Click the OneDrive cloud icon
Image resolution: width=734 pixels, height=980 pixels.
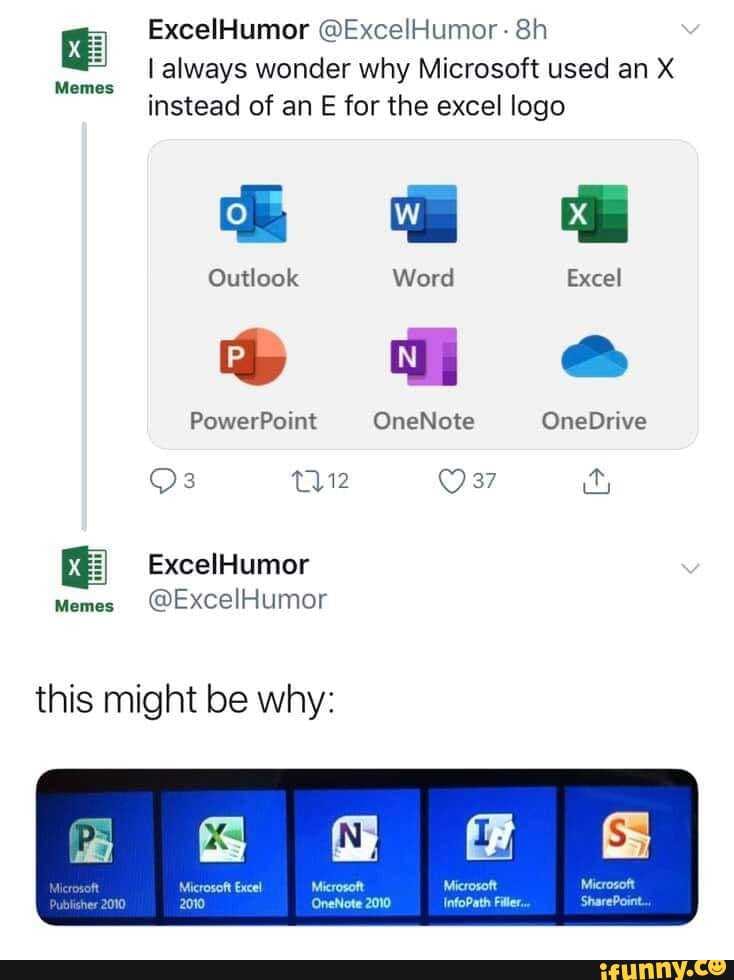[595, 356]
